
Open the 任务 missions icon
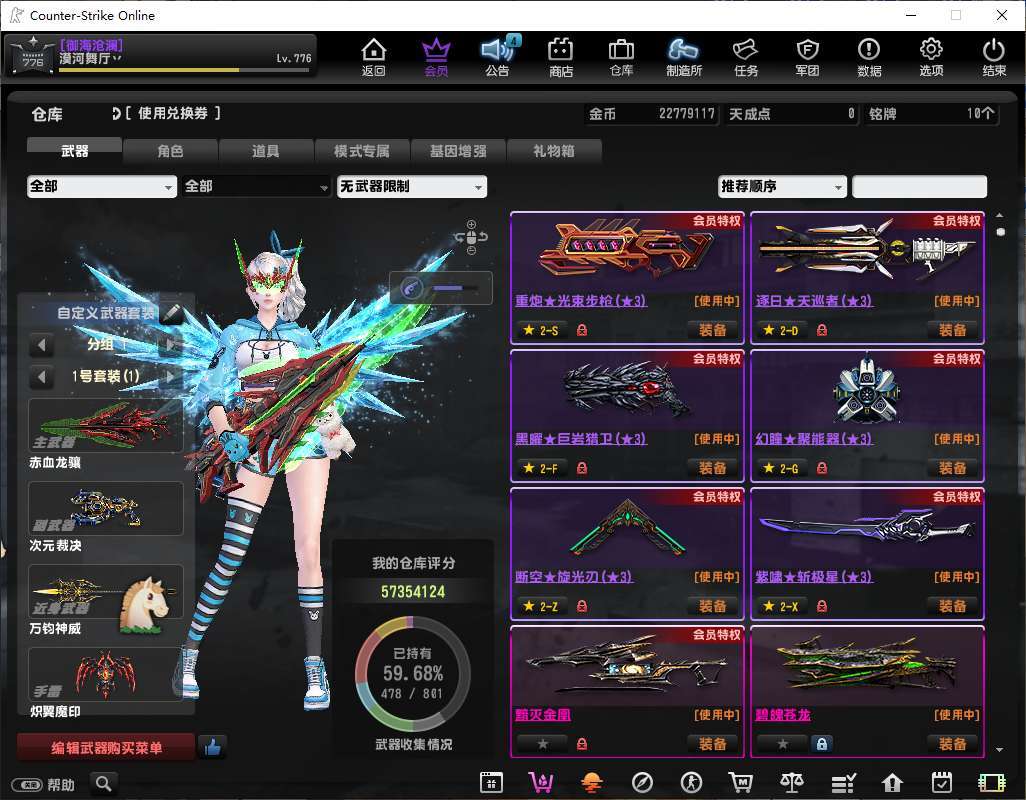point(745,57)
